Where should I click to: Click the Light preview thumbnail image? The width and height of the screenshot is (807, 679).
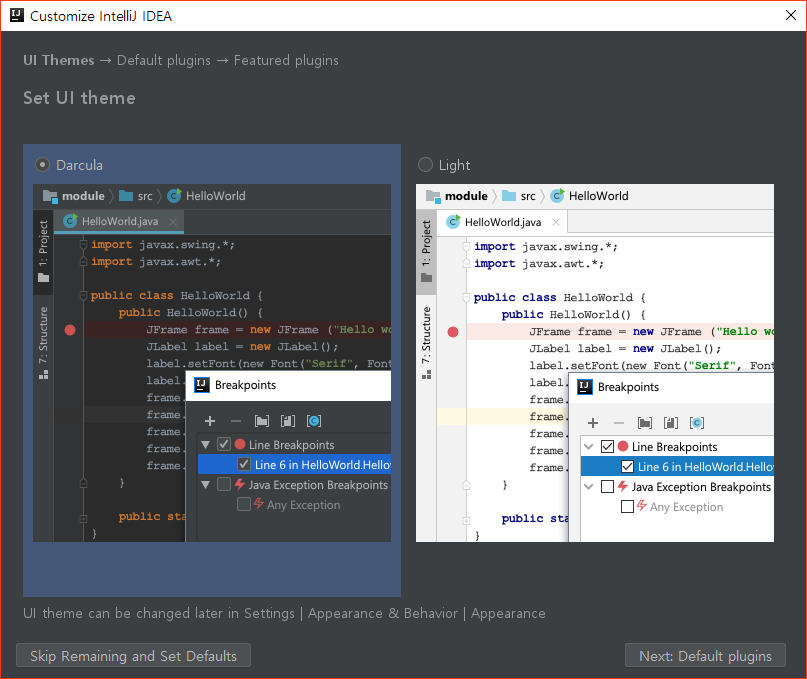pyautogui.click(x=594, y=363)
